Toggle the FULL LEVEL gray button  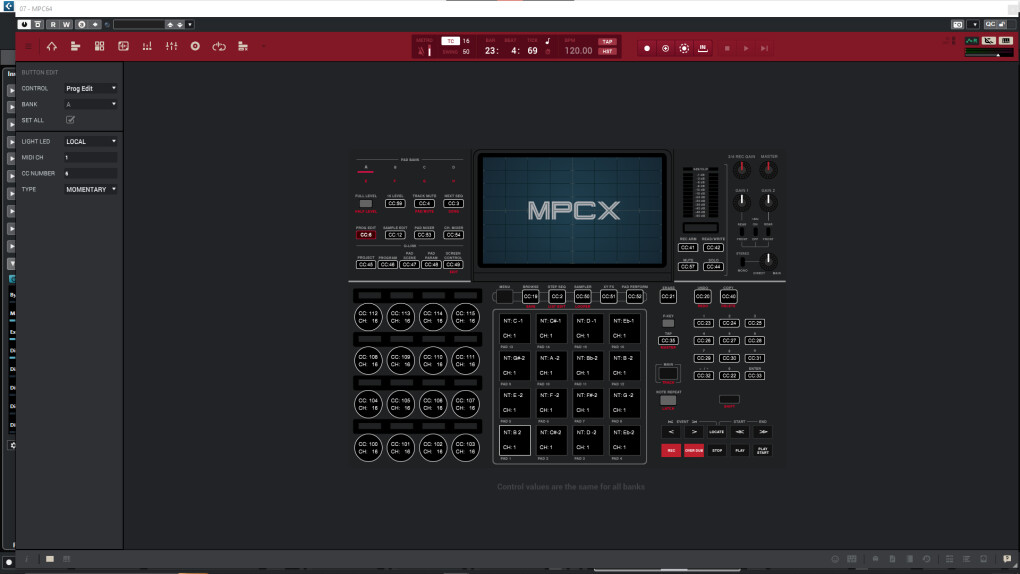point(366,203)
